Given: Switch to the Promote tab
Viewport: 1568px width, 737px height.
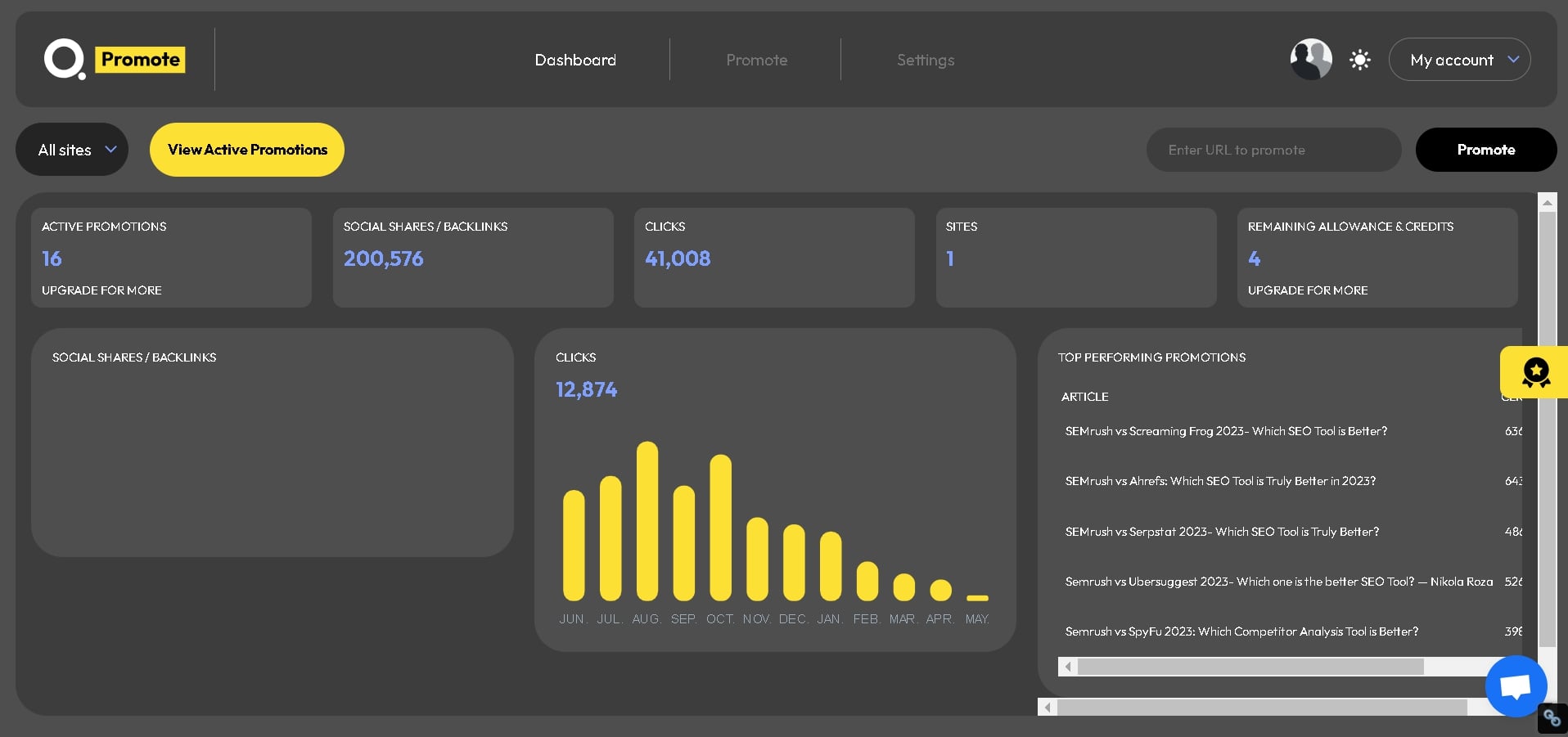Looking at the screenshot, I should click(756, 59).
